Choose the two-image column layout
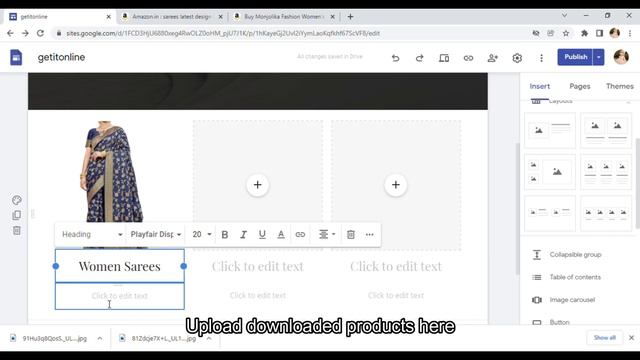This screenshot has height=360, width=640. pos(606,130)
